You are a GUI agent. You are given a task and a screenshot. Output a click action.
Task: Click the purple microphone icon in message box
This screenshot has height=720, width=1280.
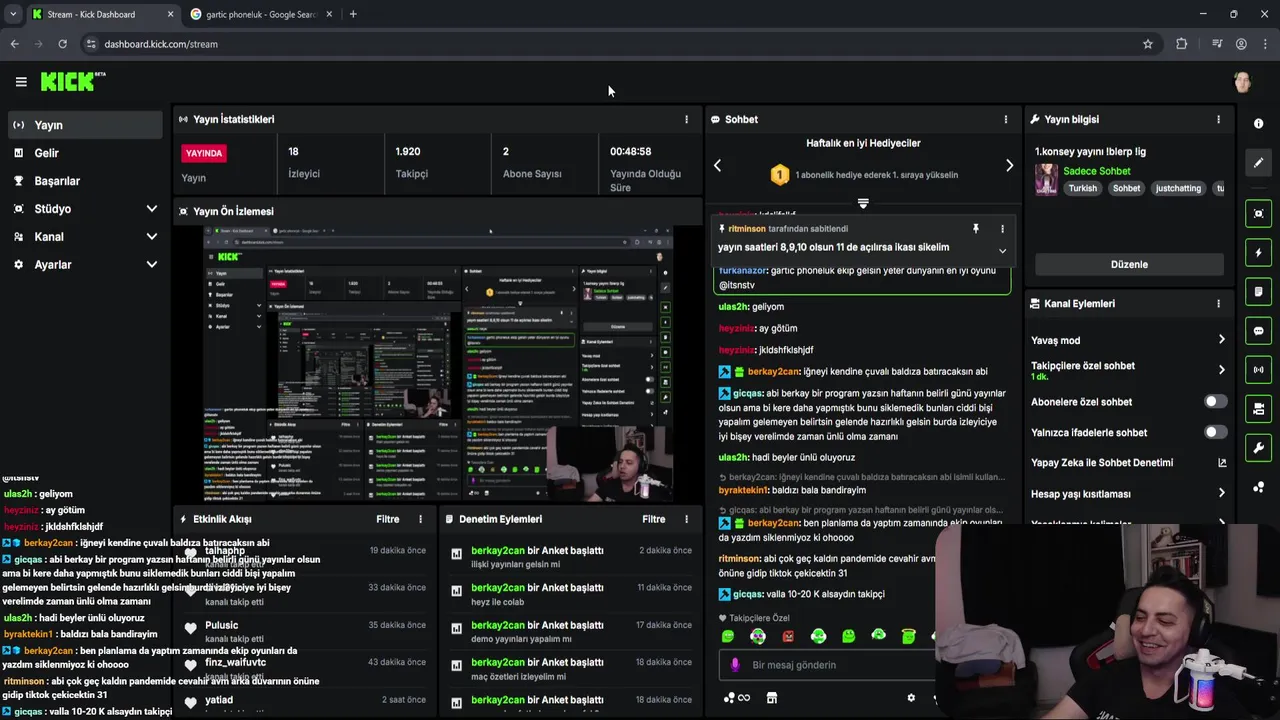pos(735,665)
